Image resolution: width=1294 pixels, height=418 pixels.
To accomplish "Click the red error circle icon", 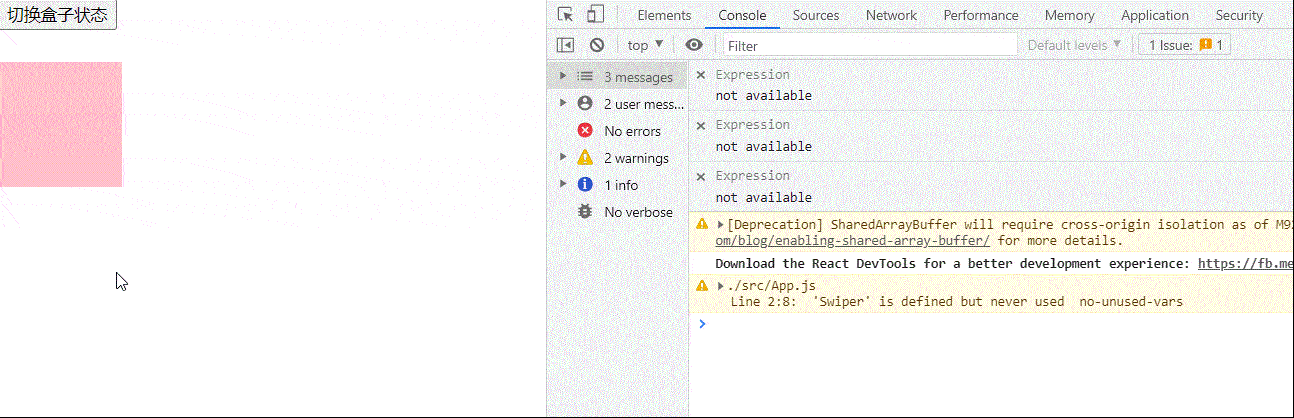I will click(585, 131).
